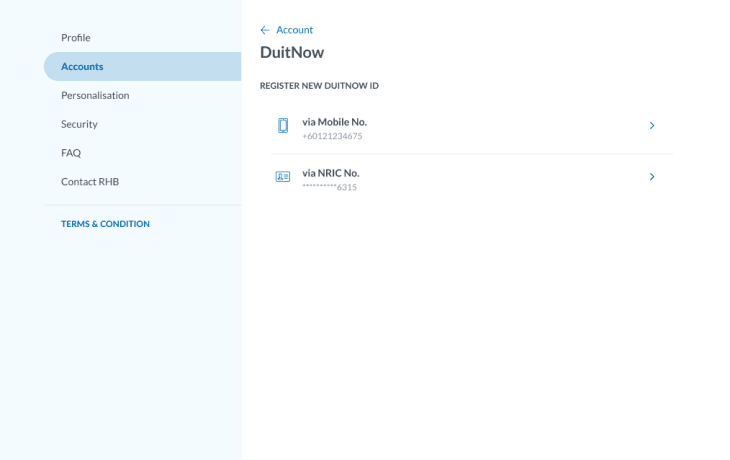Select Accounts in the sidebar
730x460 pixels.
pyautogui.click(x=82, y=67)
